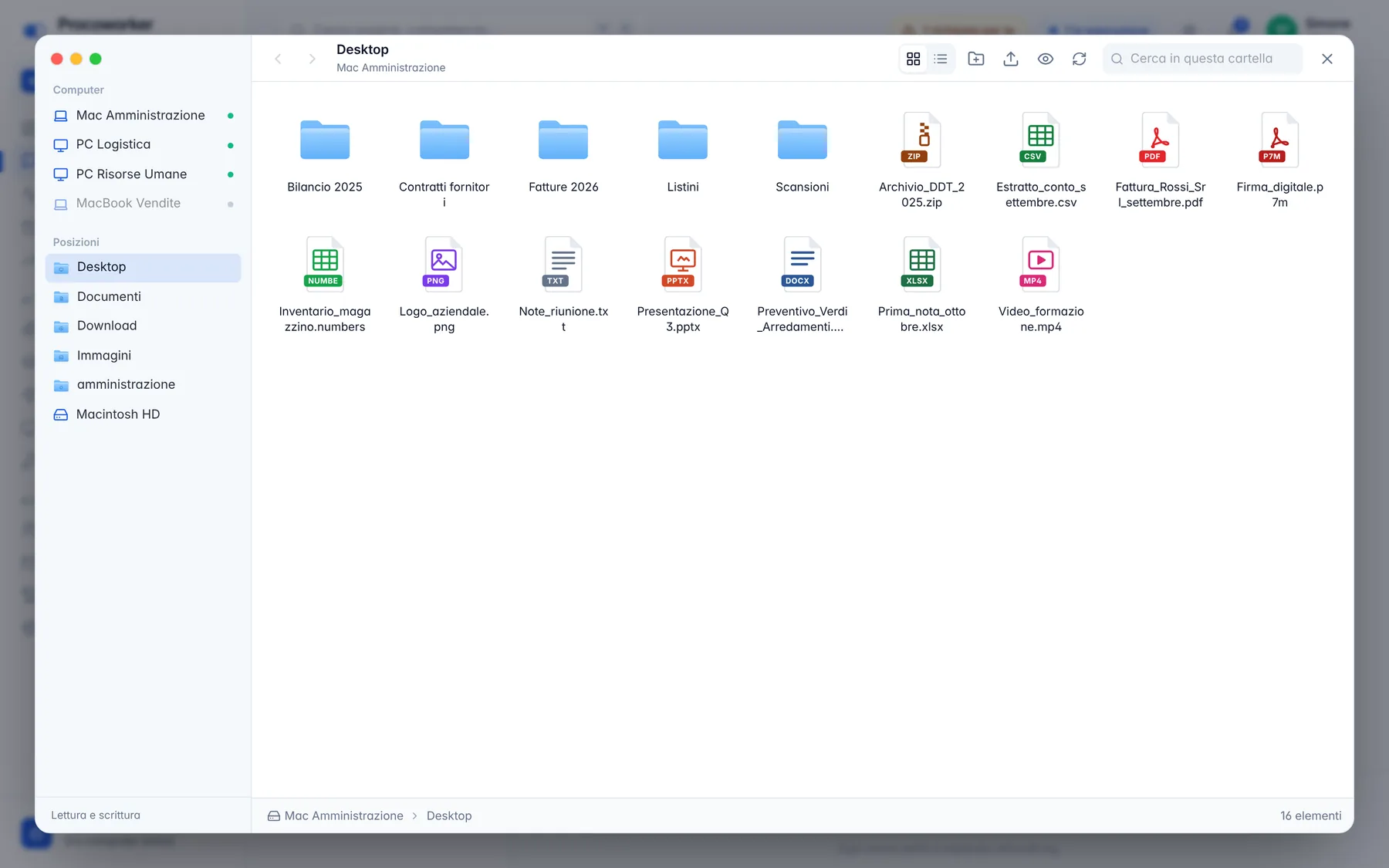Select the Archivio_DDT_2025.zip file
This screenshot has height=868, width=1389.
point(922,160)
